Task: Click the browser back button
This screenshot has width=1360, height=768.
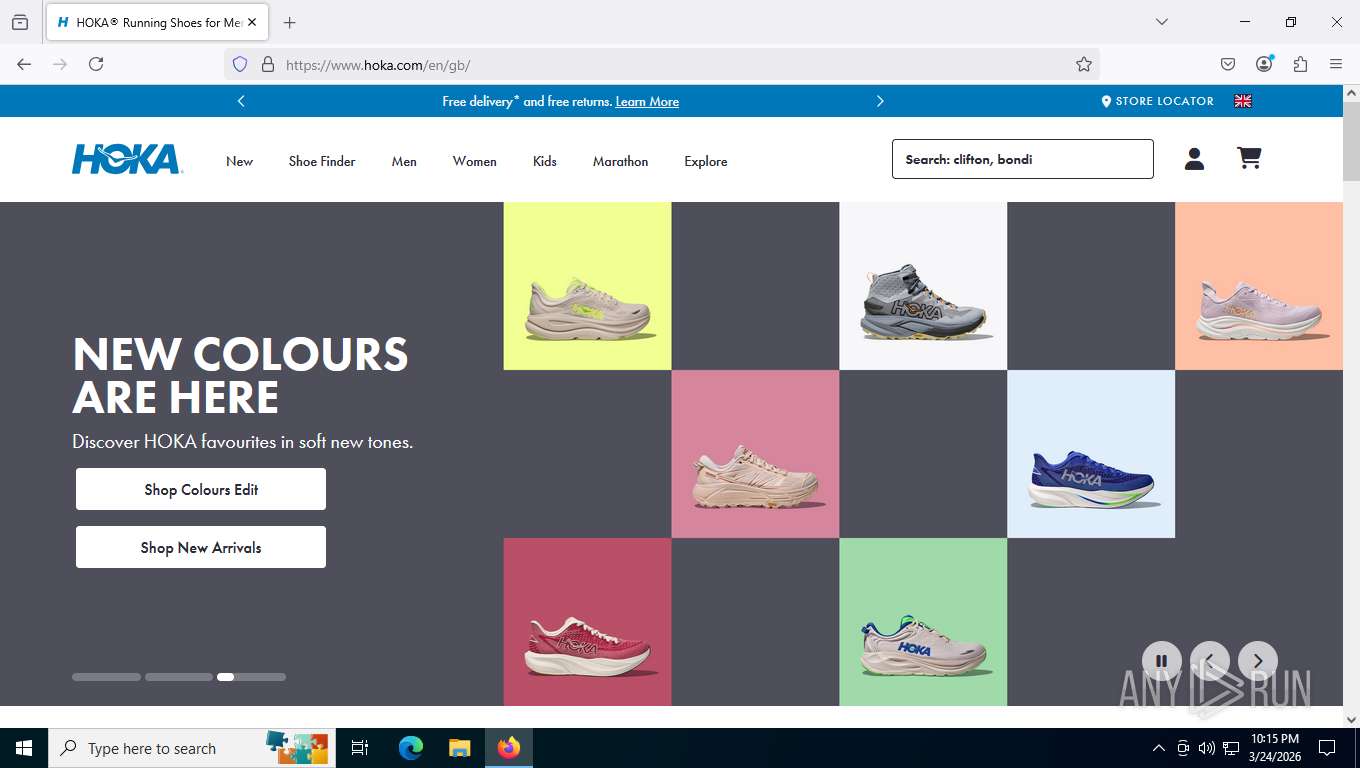Action: coord(24,64)
